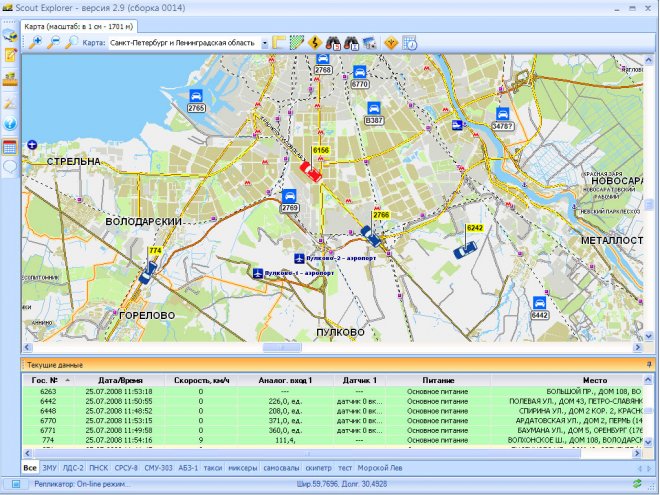This screenshot has height=495, width=660.
Task: Click the zoom in magnifier tool
Action: 35,43
